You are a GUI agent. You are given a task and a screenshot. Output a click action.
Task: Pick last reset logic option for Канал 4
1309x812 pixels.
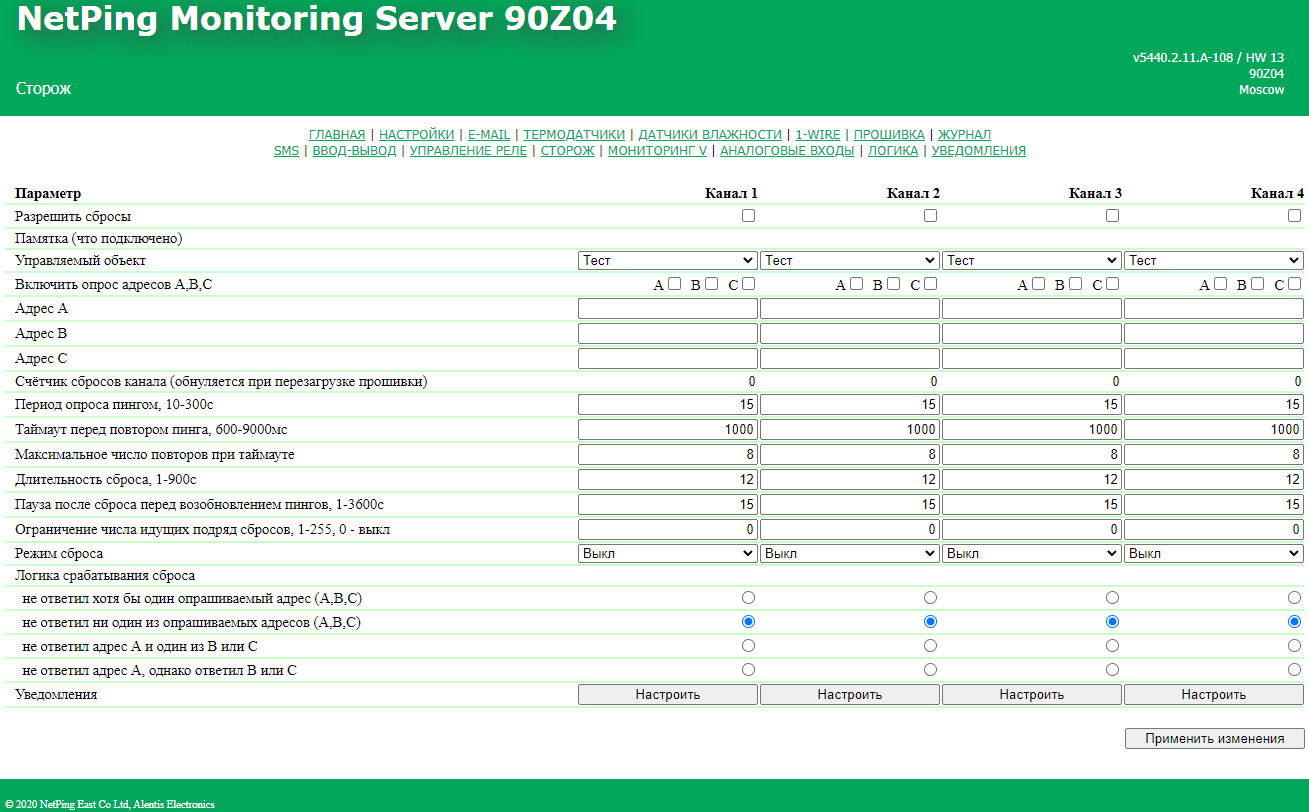click(x=1295, y=670)
